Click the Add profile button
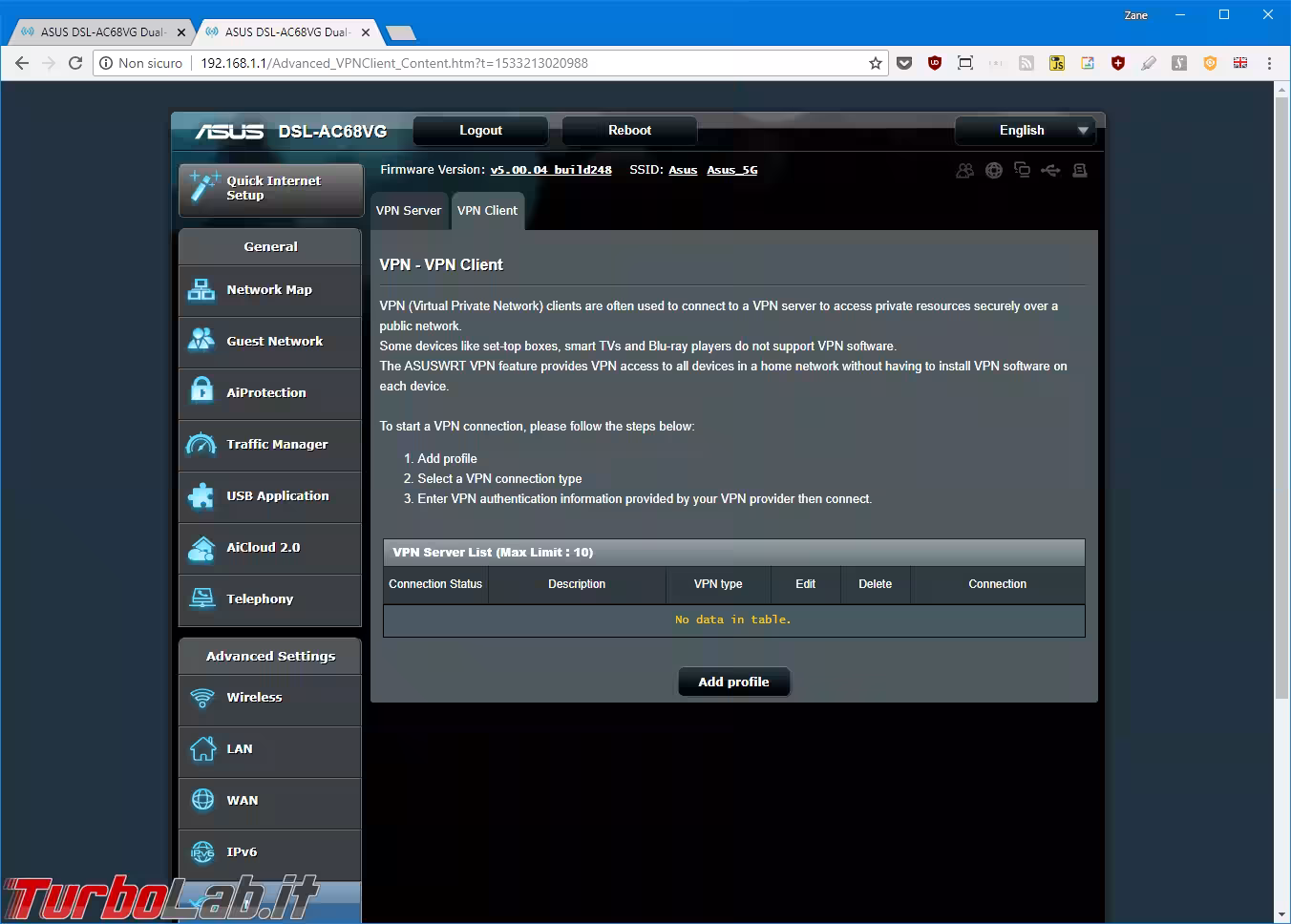This screenshot has height=924, width=1291. click(733, 682)
